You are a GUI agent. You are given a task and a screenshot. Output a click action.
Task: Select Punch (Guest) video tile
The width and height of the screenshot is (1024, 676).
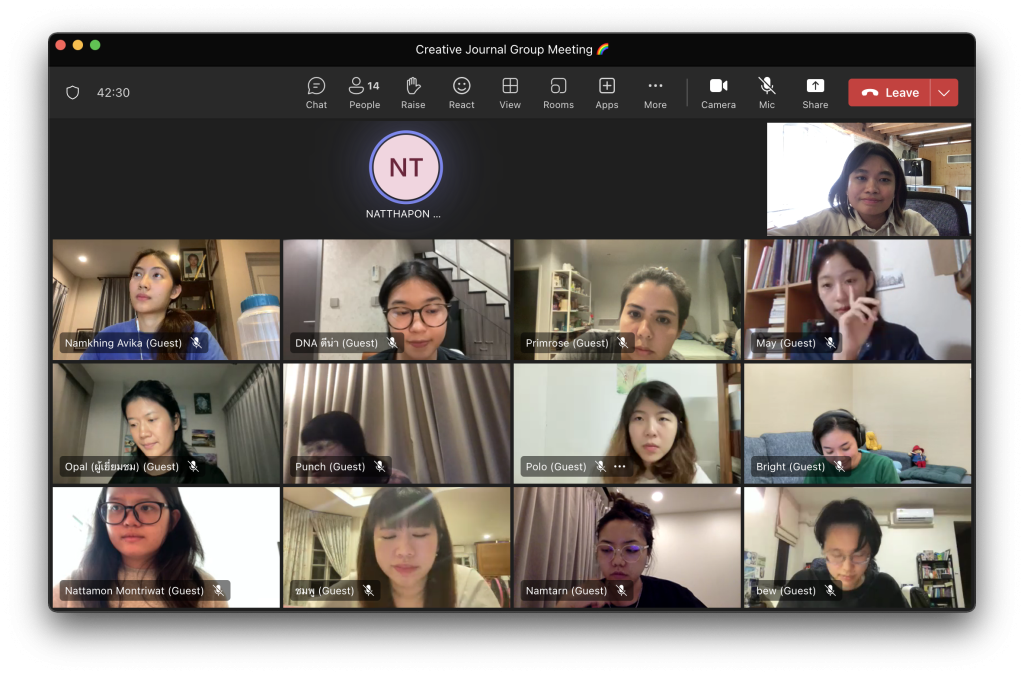(x=396, y=423)
